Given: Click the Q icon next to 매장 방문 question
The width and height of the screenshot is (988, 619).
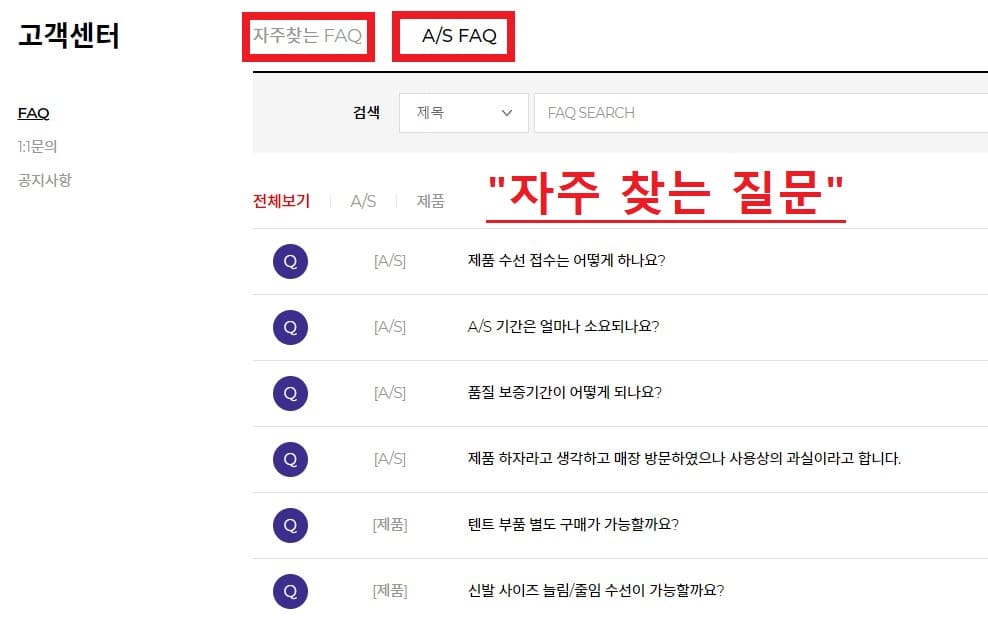Looking at the screenshot, I should [x=289, y=459].
